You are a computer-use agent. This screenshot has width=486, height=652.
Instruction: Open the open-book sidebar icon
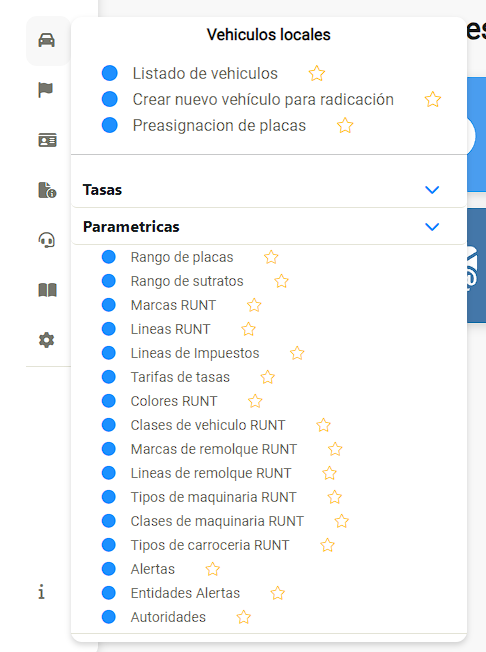click(47, 290)
